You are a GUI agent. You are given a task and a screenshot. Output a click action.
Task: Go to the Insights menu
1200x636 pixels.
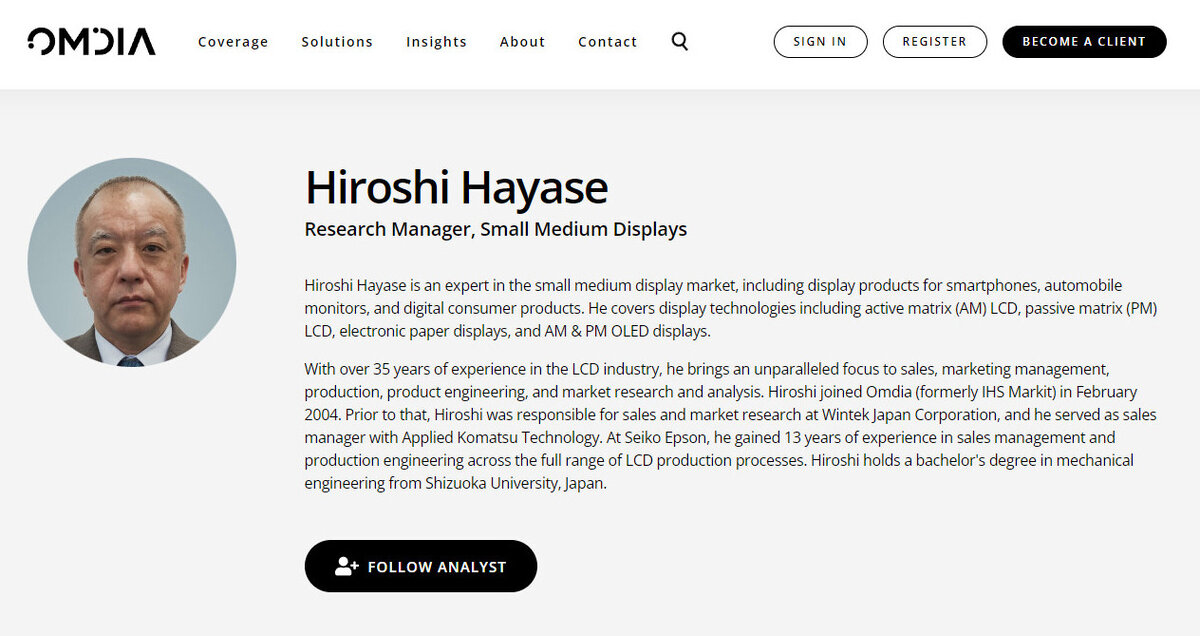click(x=436, y=42)
